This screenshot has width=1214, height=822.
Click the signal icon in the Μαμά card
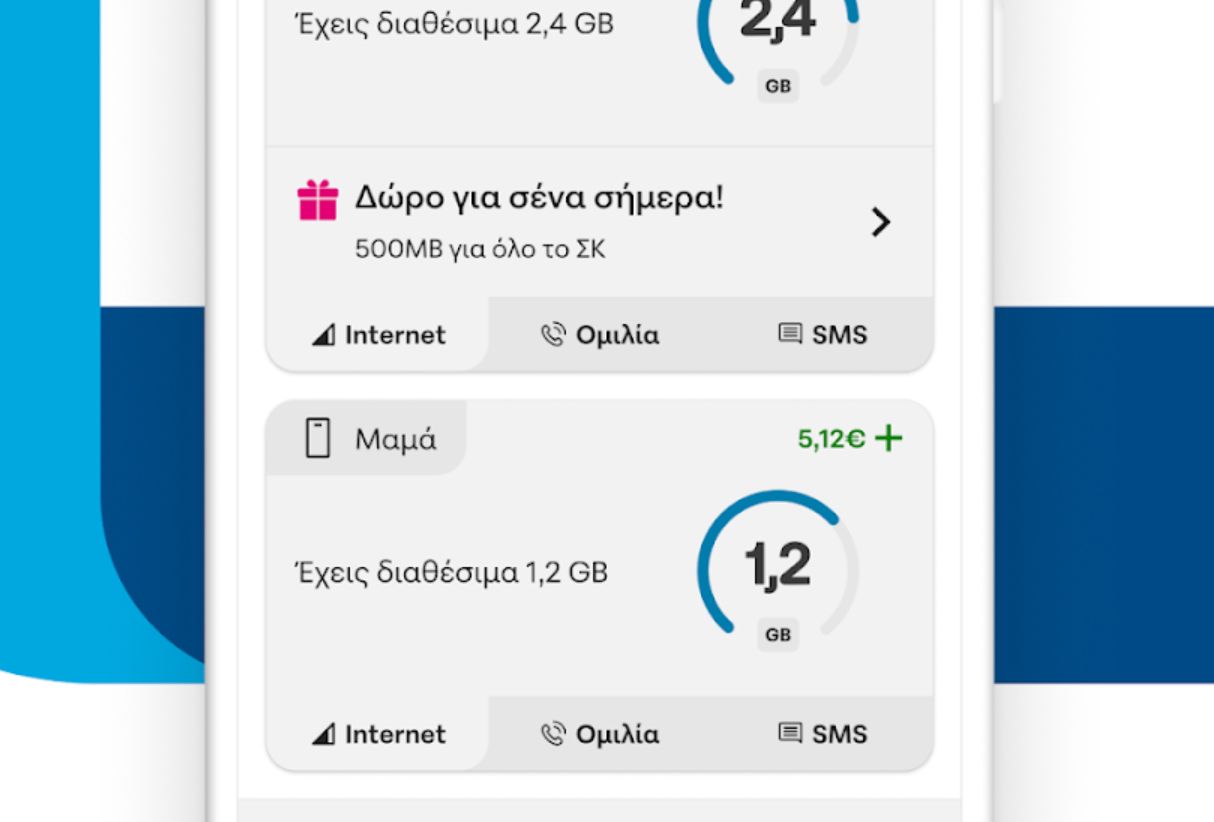pyautogui.click(x=323, y=735)
